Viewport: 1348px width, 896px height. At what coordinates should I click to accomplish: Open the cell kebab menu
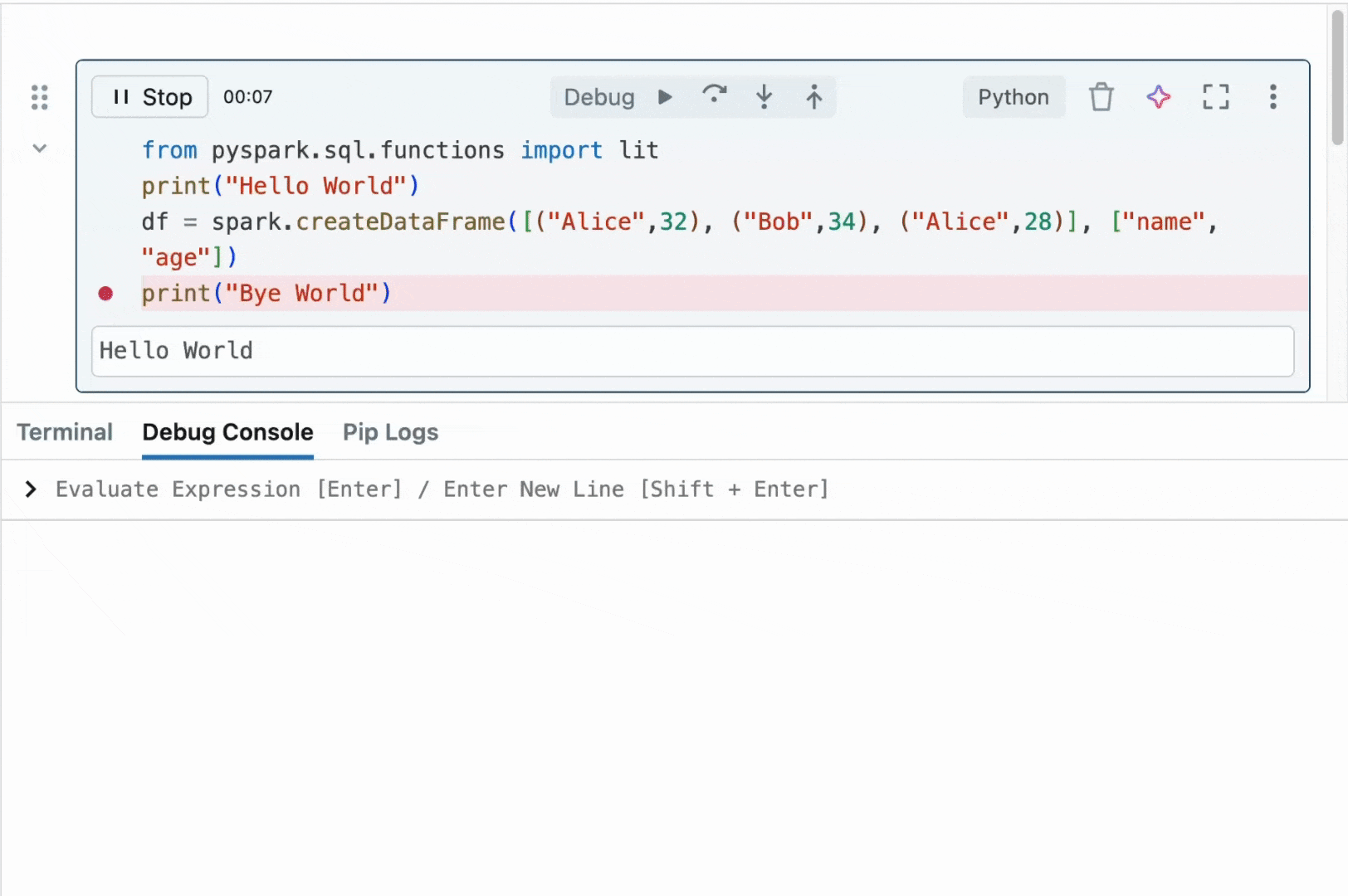tap(1272, 97)
